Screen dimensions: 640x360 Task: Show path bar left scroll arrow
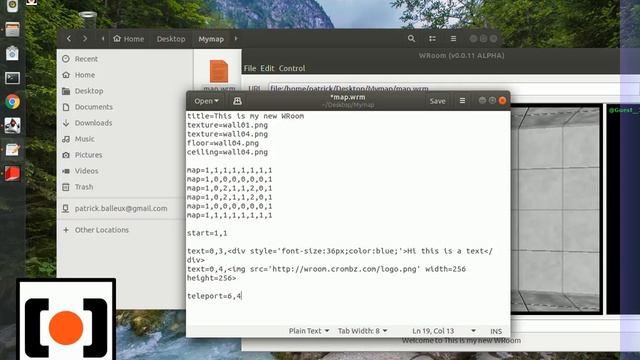[103, 39]
